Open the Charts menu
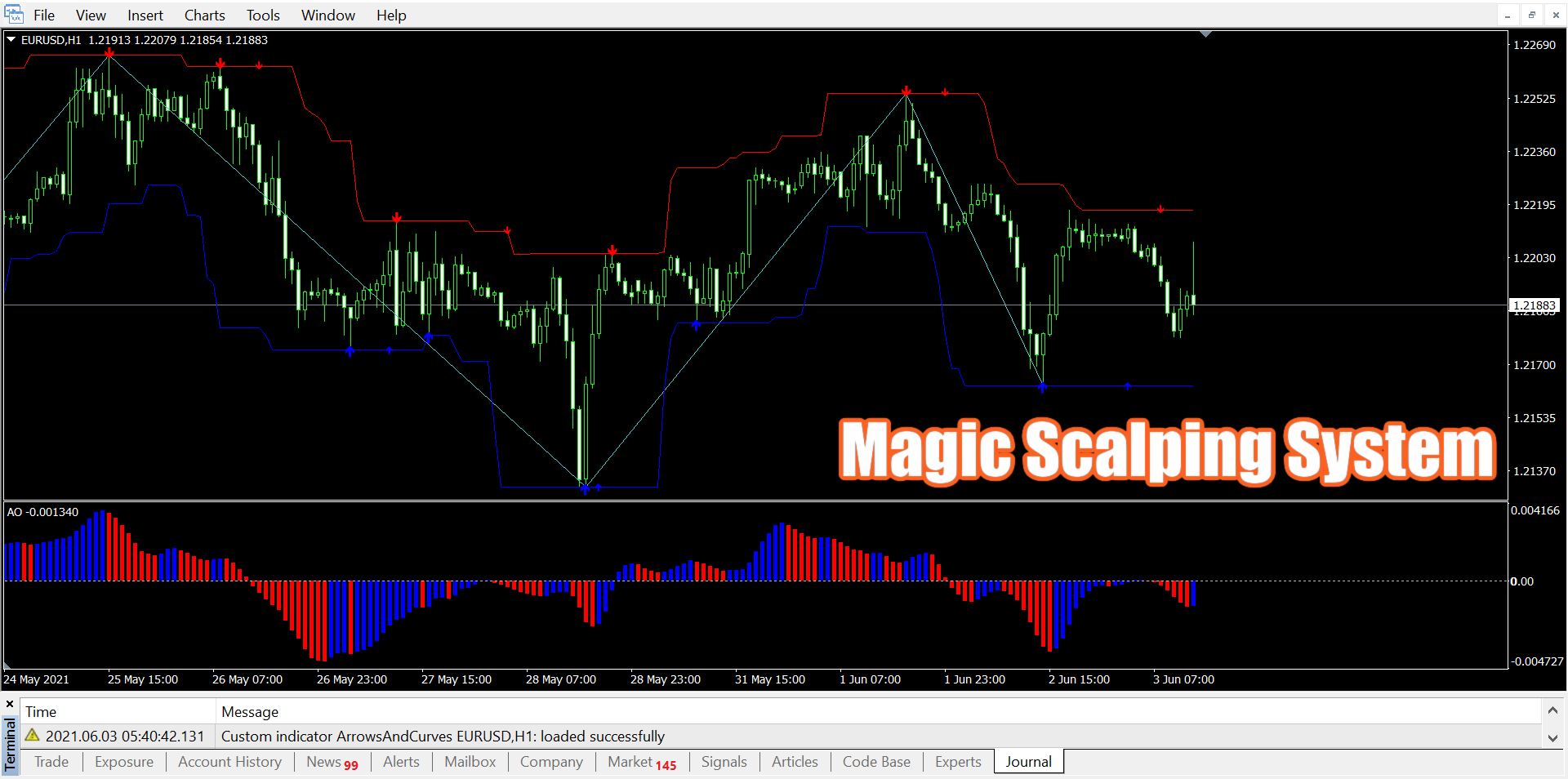1568x779 pixels. pos(204,16)
